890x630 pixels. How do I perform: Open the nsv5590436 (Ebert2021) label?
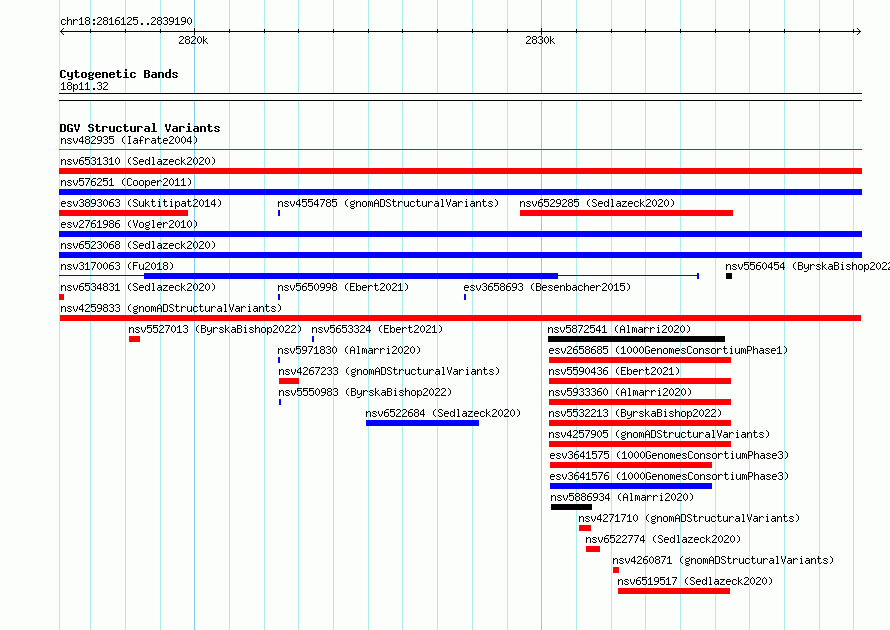614,371
